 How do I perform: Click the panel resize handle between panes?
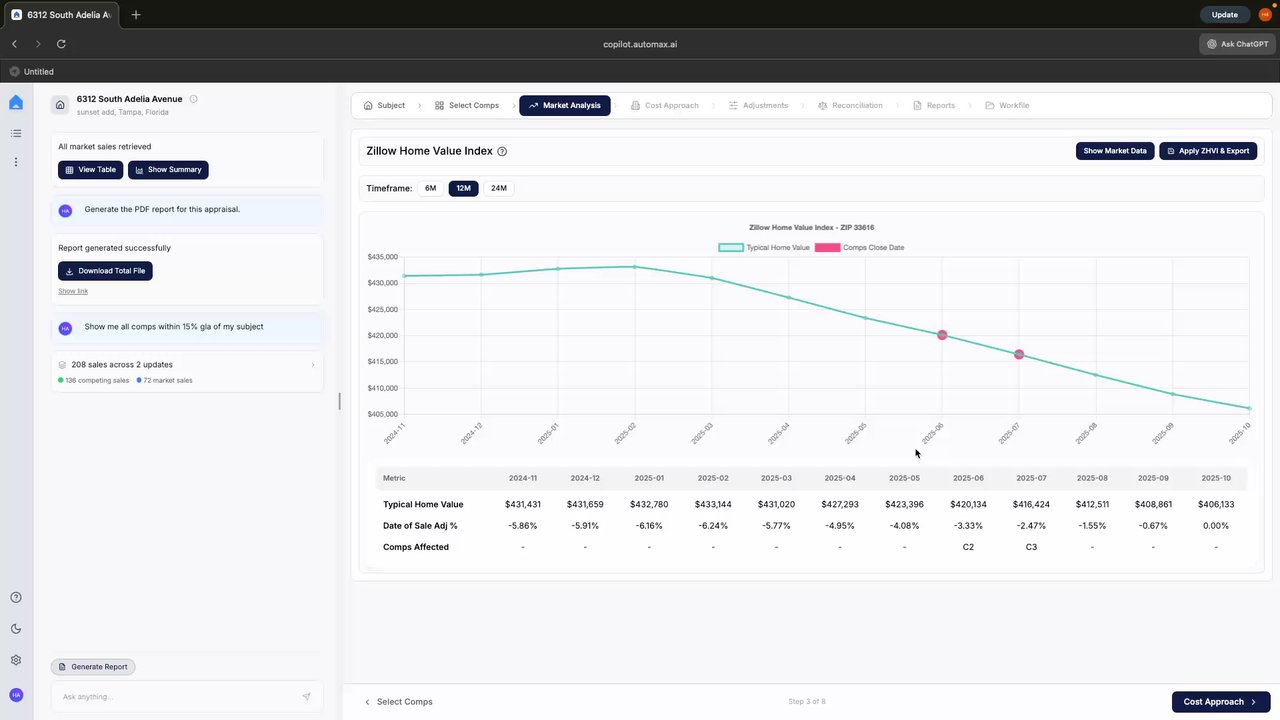tap(339, 401)
